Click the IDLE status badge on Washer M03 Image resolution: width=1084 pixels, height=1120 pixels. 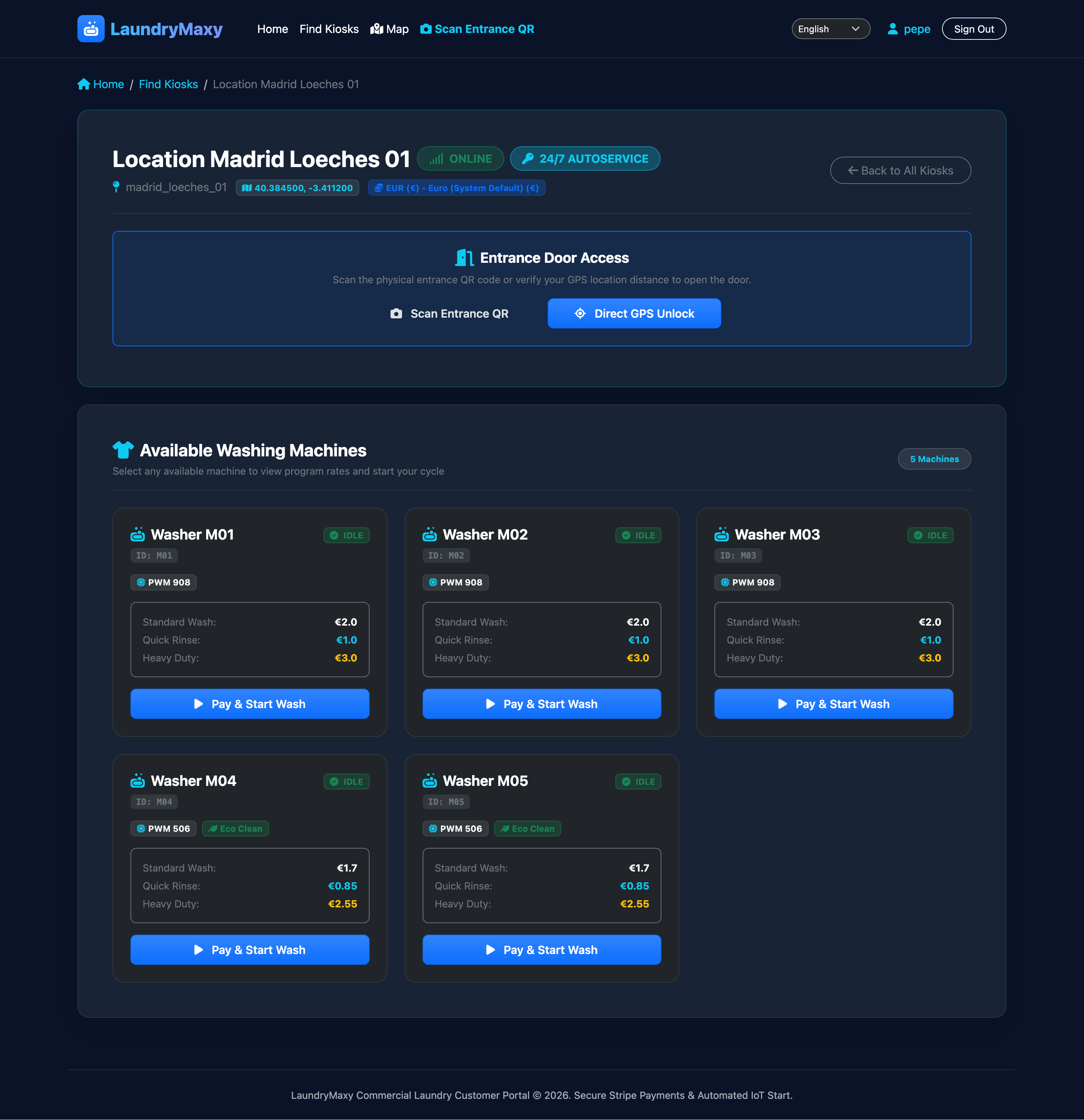click(930, 535)
